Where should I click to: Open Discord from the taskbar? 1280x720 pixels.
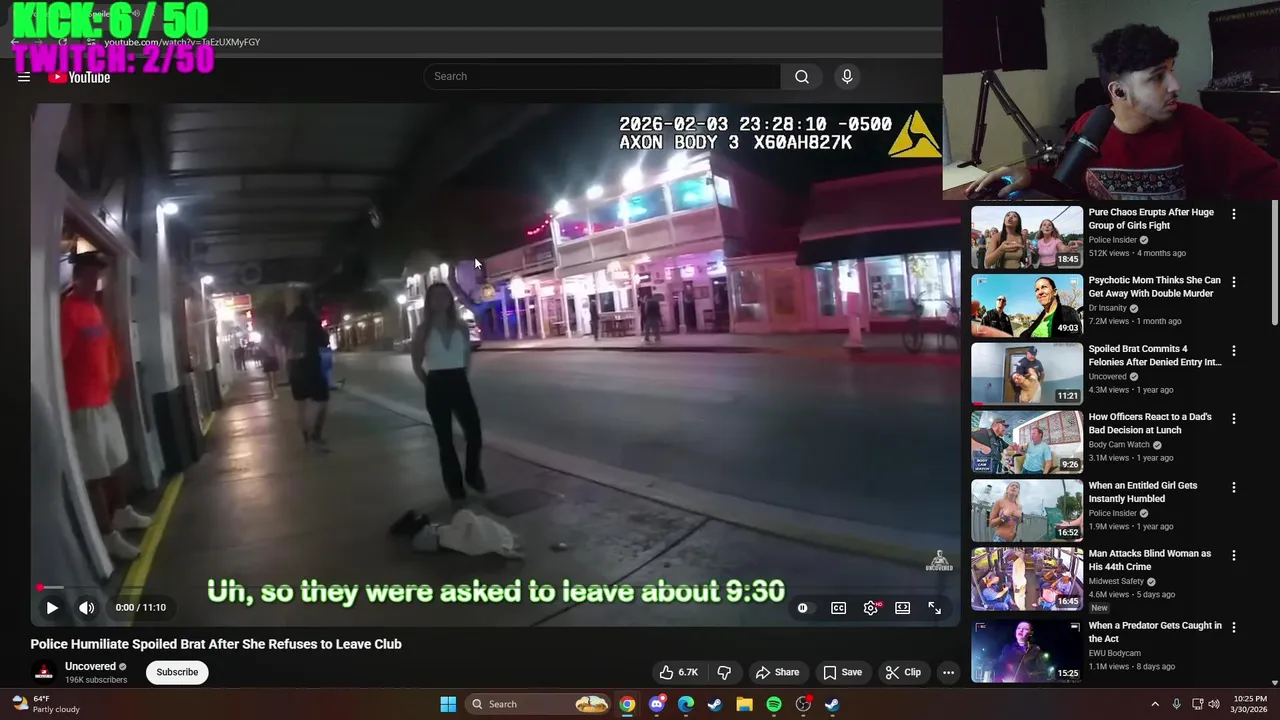click(656, 704)
